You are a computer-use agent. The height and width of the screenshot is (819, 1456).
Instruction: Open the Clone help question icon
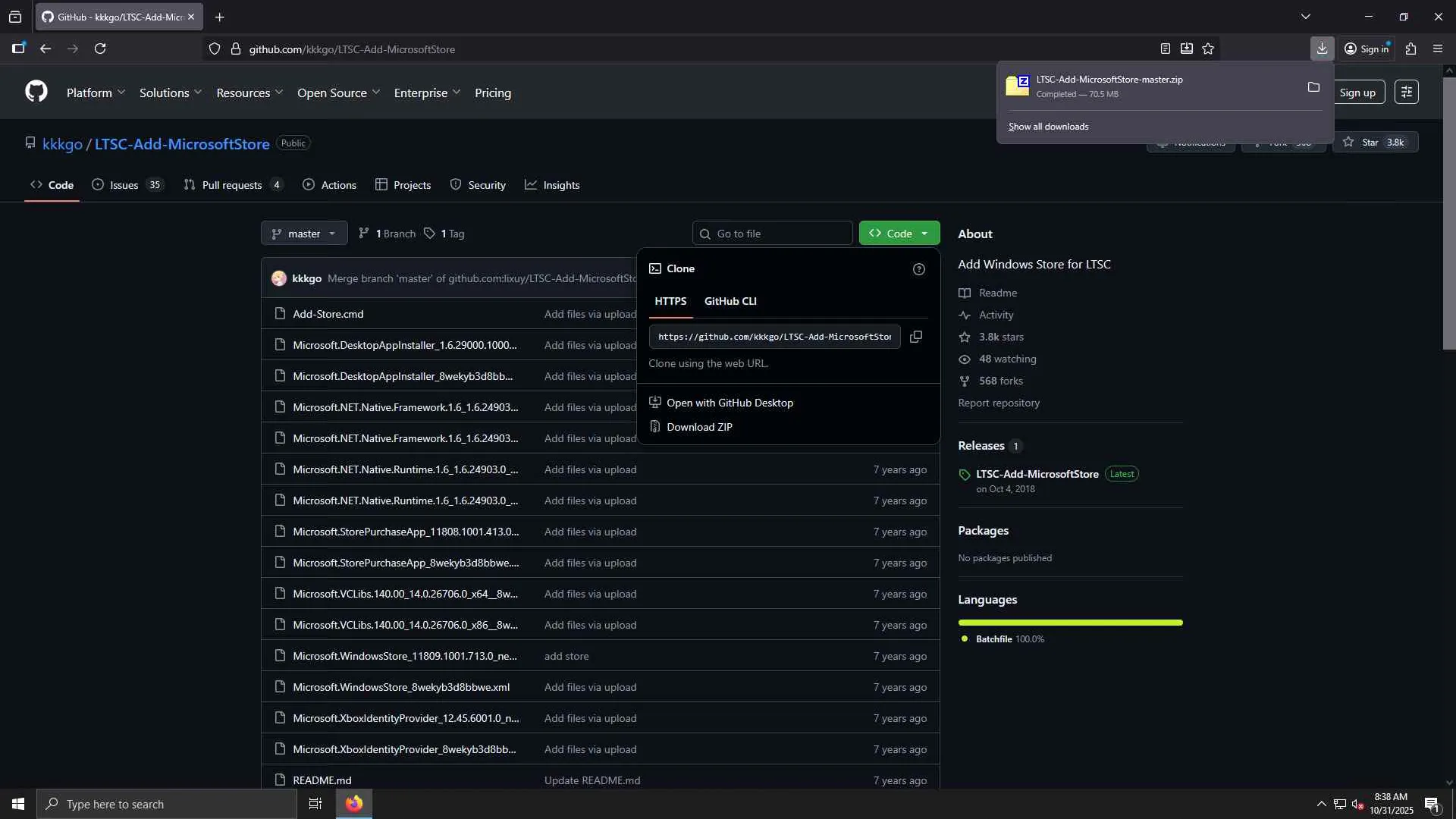tap(918, 269)
